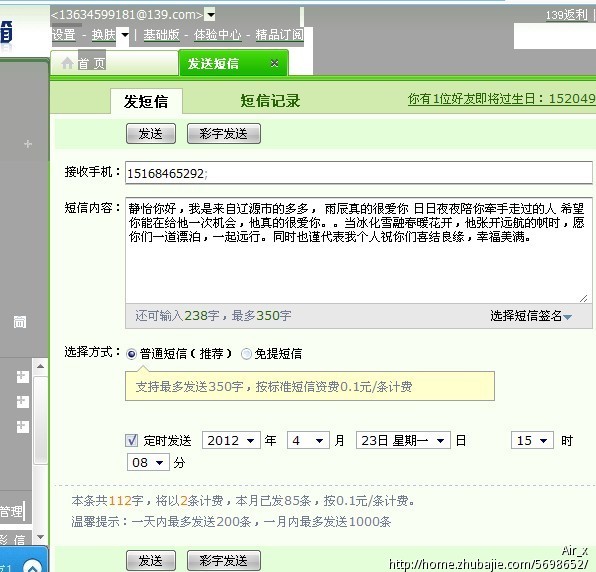Open the 首页 home tab
596x572 pixels.
(114, 63)
